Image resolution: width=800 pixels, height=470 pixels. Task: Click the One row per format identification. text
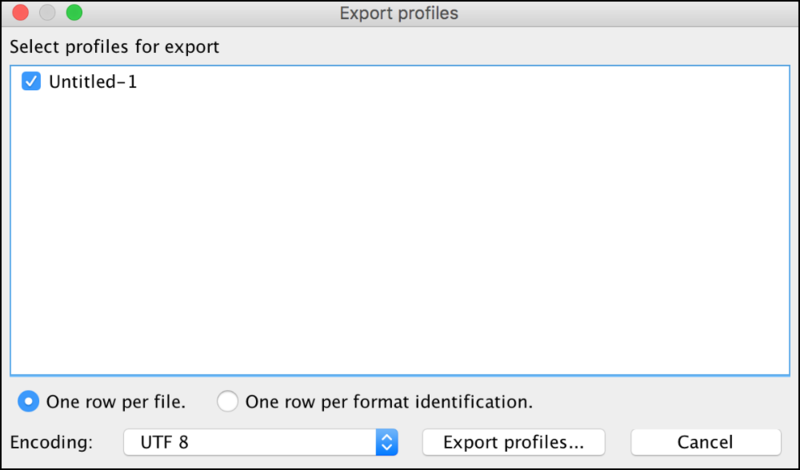(389, 401)
